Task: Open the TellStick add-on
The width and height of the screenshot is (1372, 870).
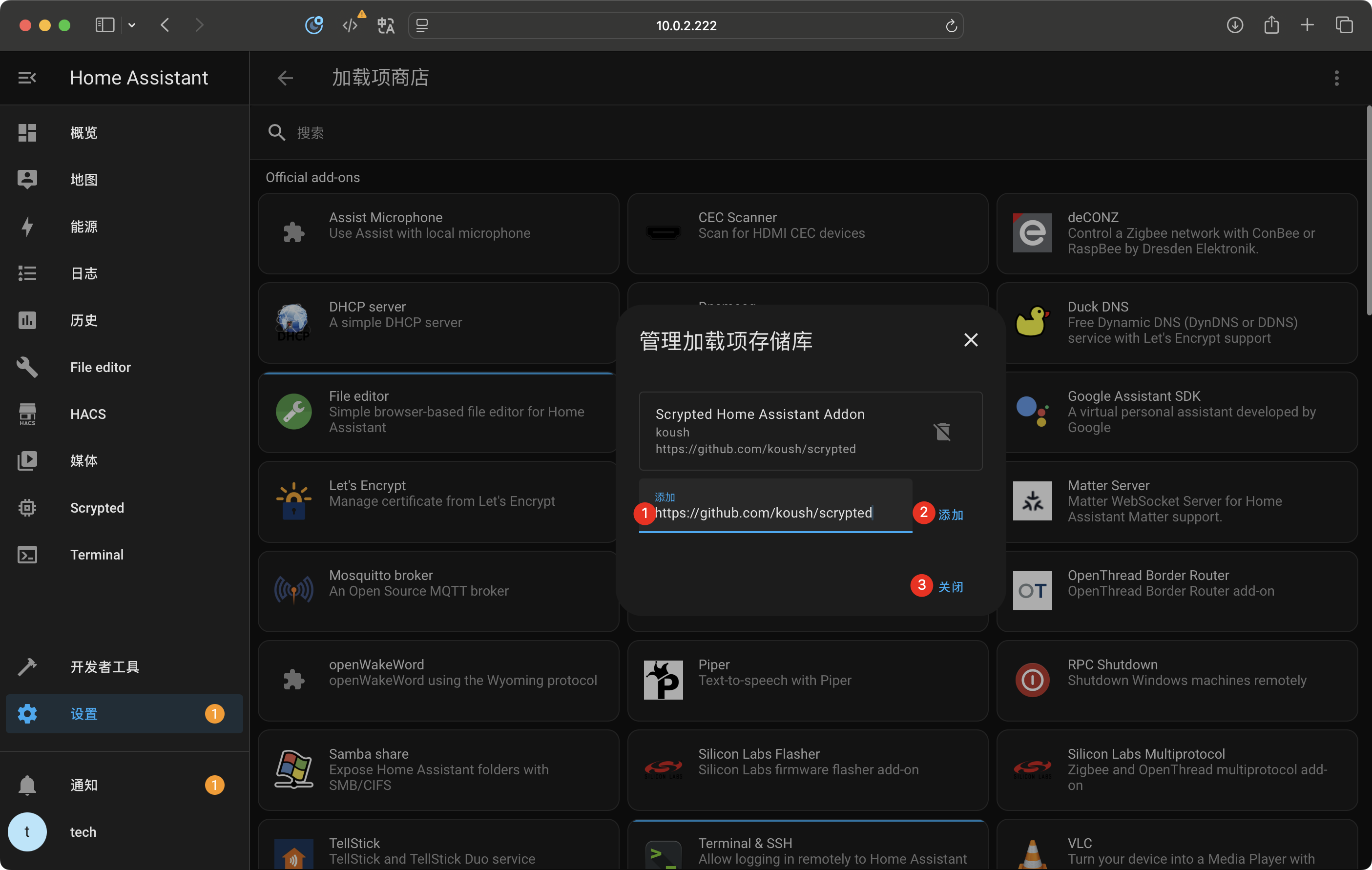Action: coord(438,845)
